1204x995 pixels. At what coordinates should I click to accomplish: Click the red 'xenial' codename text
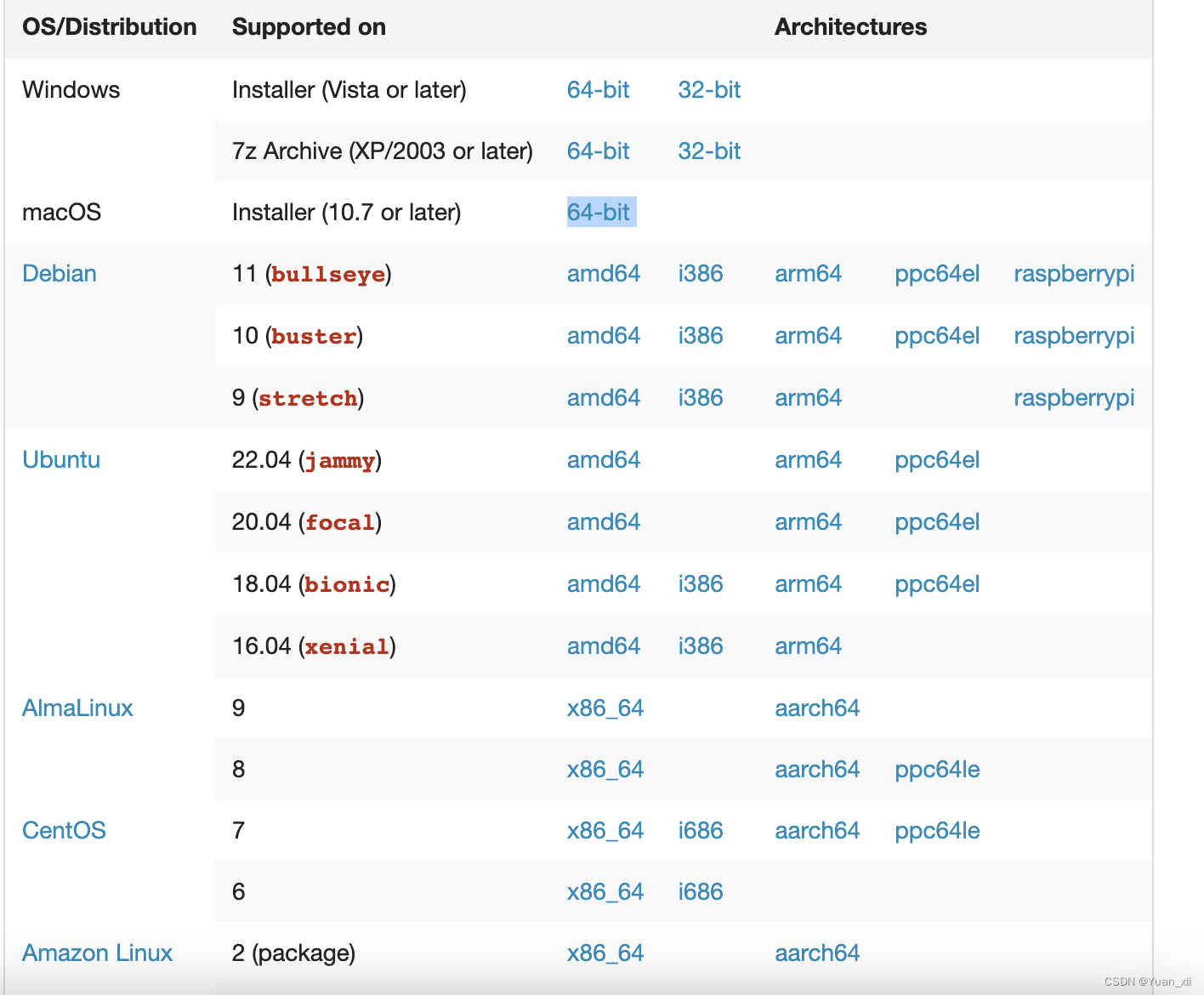[x=347, y=647]
